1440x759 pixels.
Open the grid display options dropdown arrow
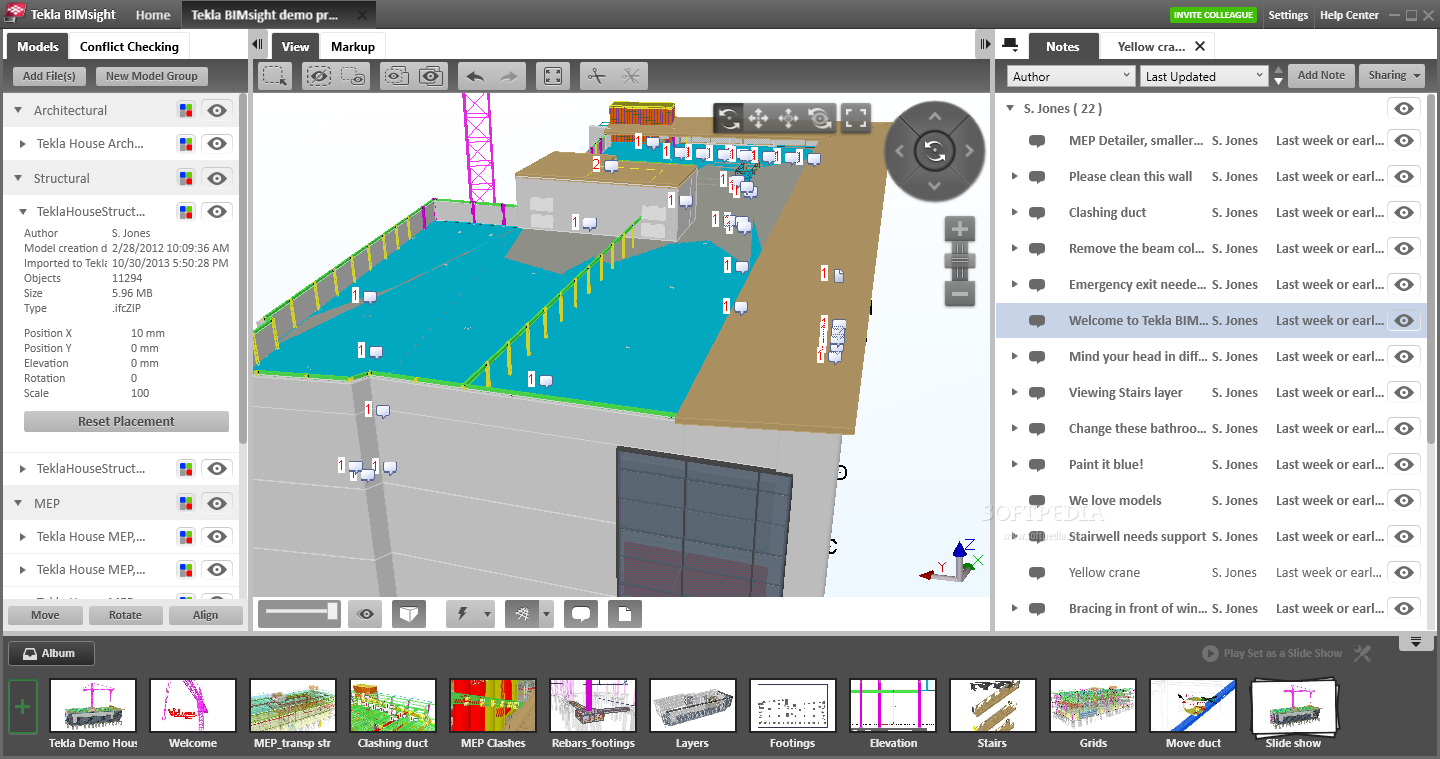[546, 614]
